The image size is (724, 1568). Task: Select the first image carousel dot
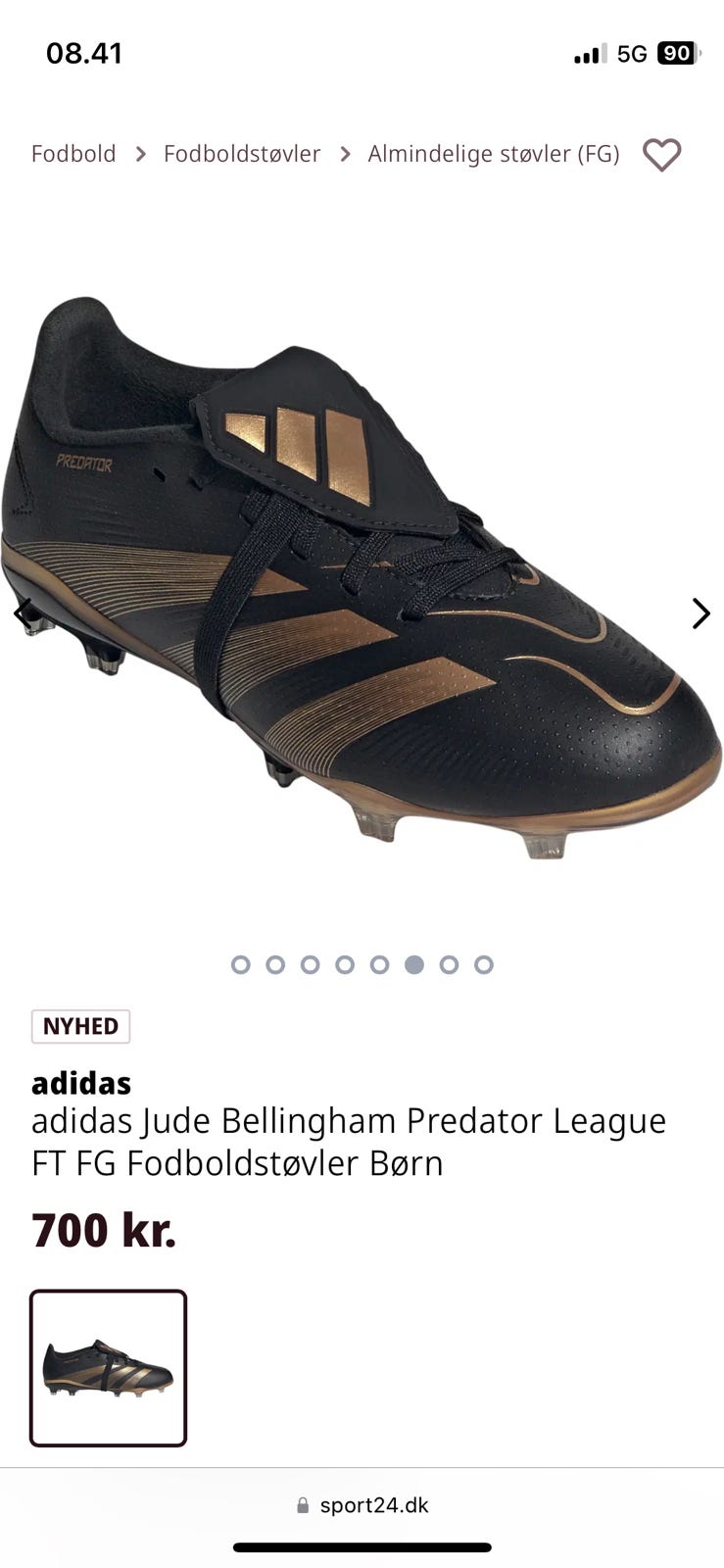click(240, 964)
